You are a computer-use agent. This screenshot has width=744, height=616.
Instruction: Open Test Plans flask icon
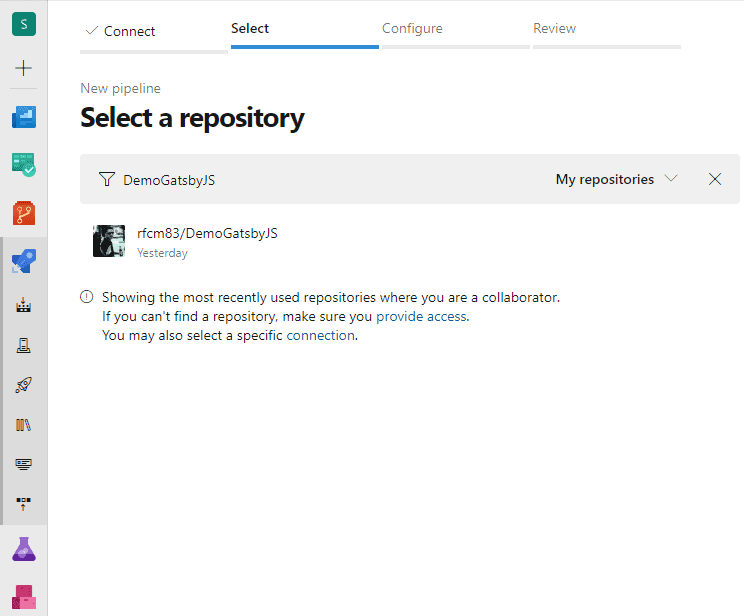[24, 549]
